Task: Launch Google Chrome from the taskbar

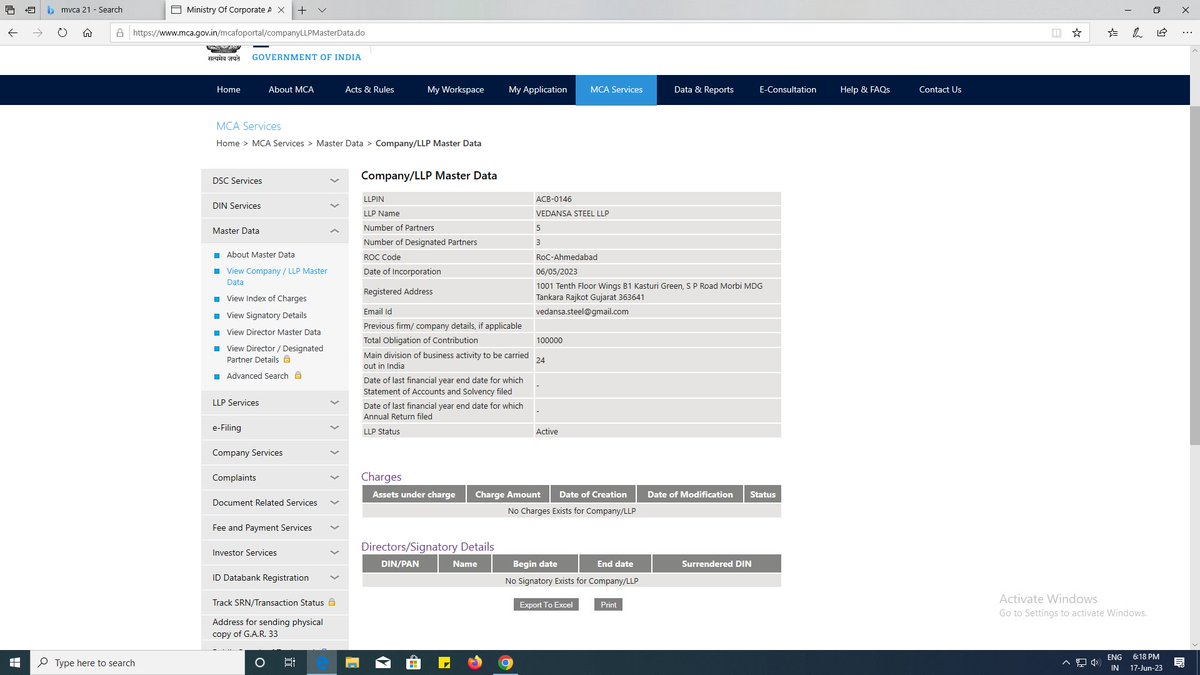Action: pos(505,662)
